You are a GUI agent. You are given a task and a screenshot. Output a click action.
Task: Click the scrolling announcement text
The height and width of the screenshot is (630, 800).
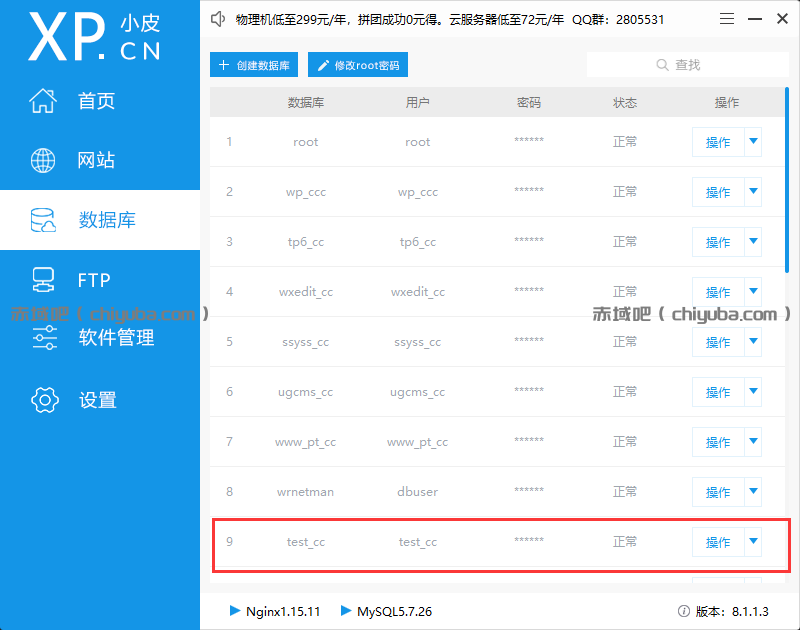[449, 19]
